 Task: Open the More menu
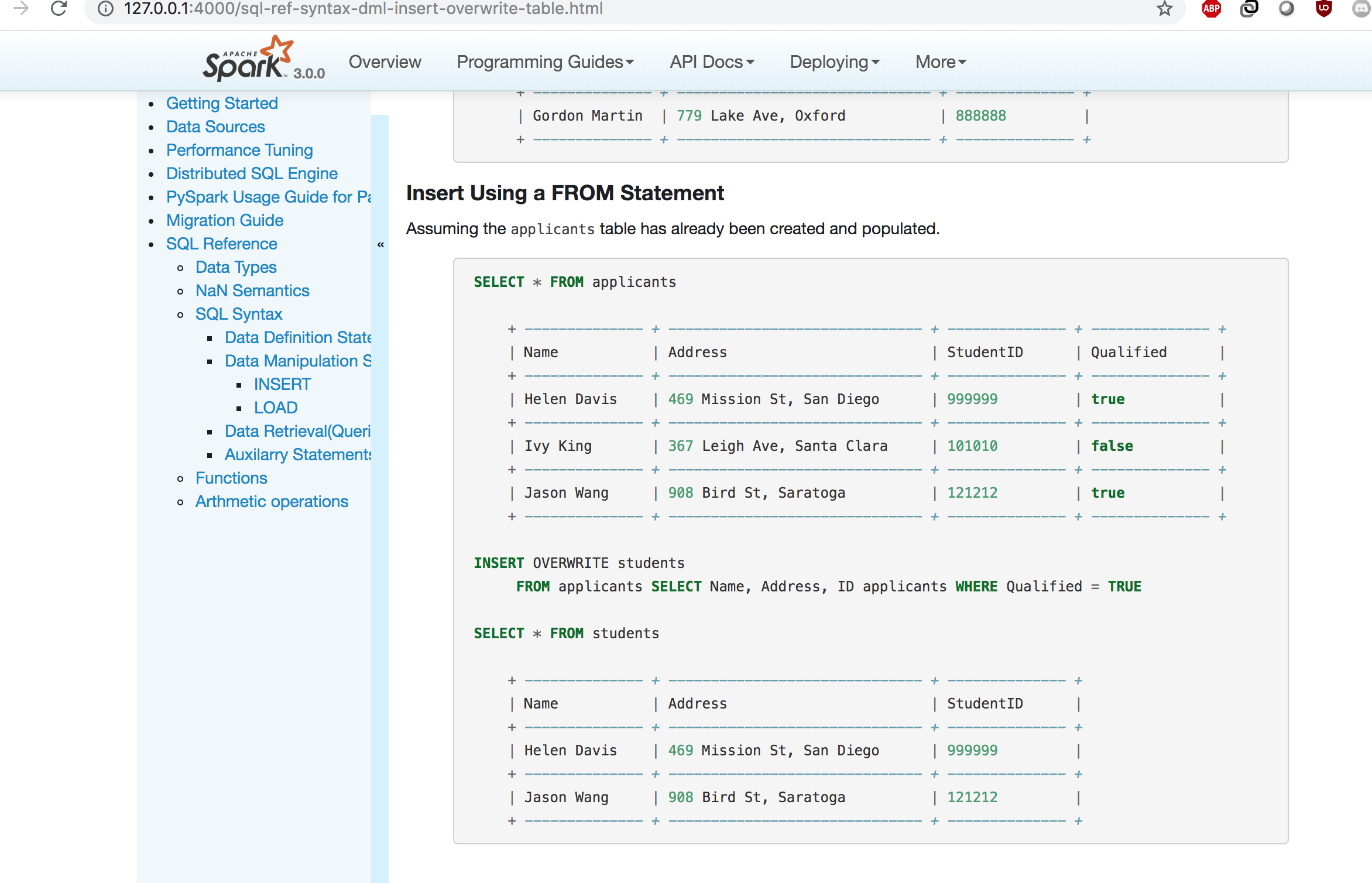coord(940,62)
